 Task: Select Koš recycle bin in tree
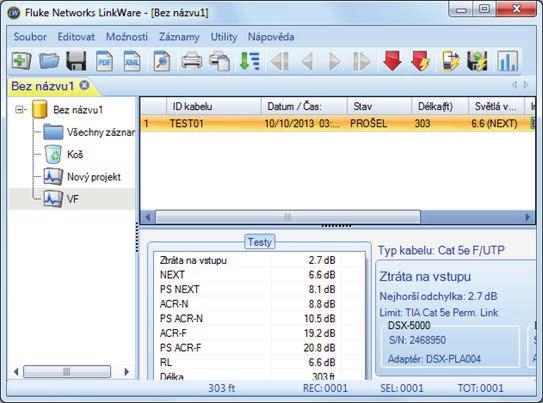[75, 154]
